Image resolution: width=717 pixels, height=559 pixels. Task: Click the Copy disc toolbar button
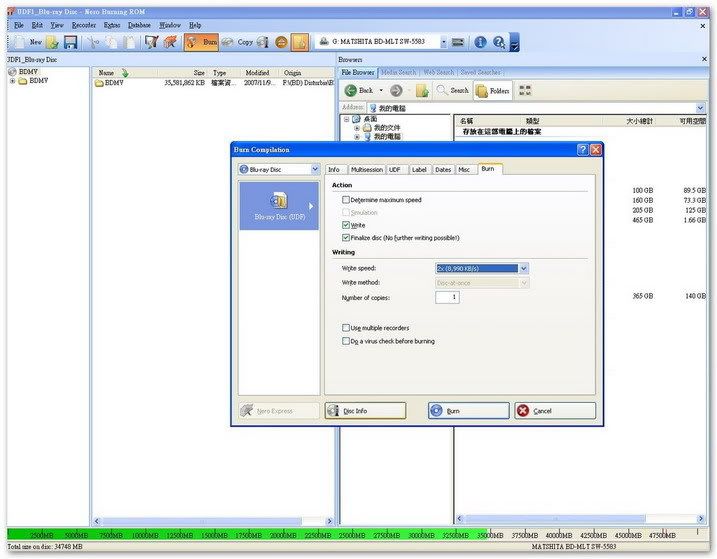pyautogui.click(x=238, y=42)
